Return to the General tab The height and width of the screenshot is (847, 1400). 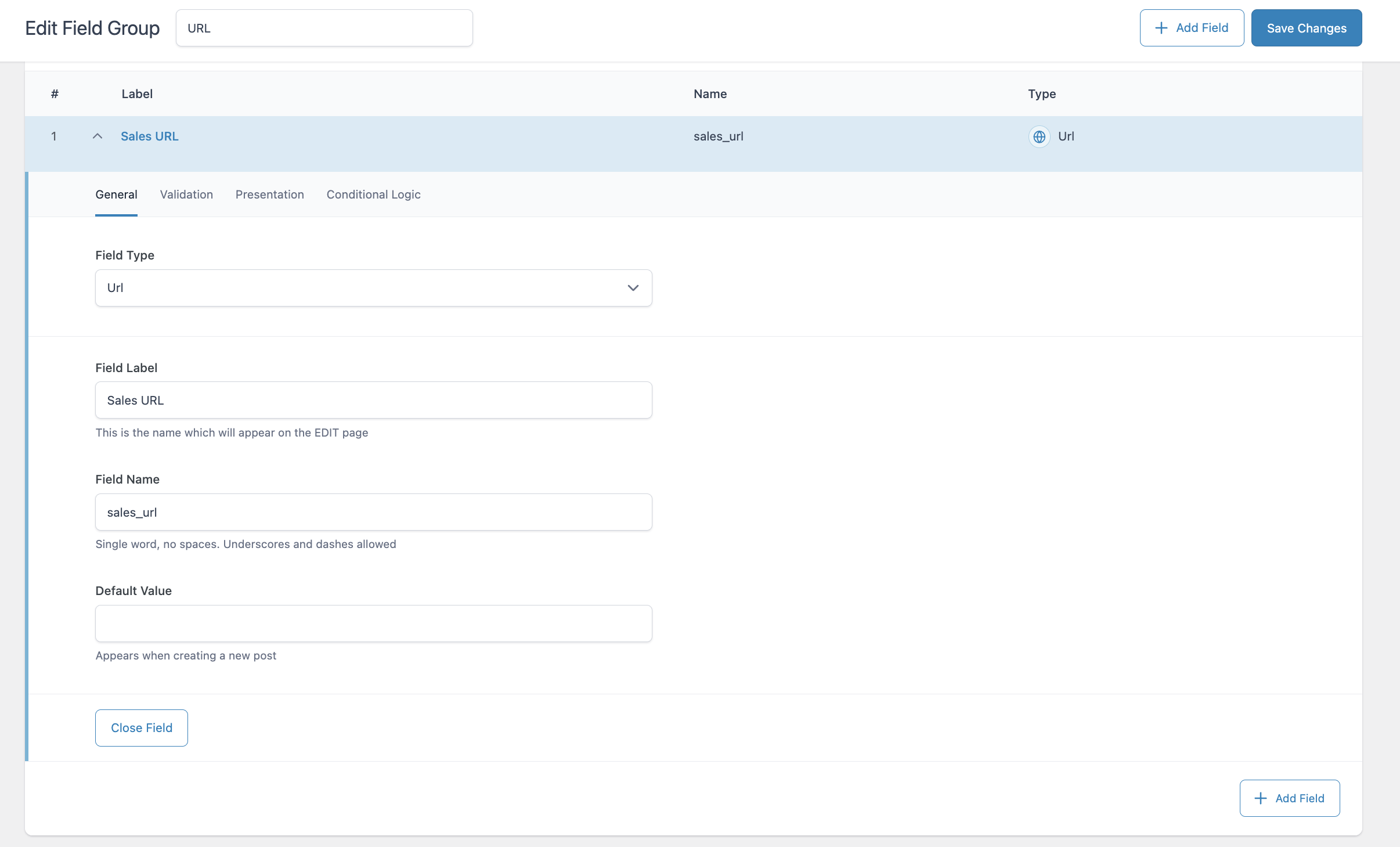pos(116,194)
